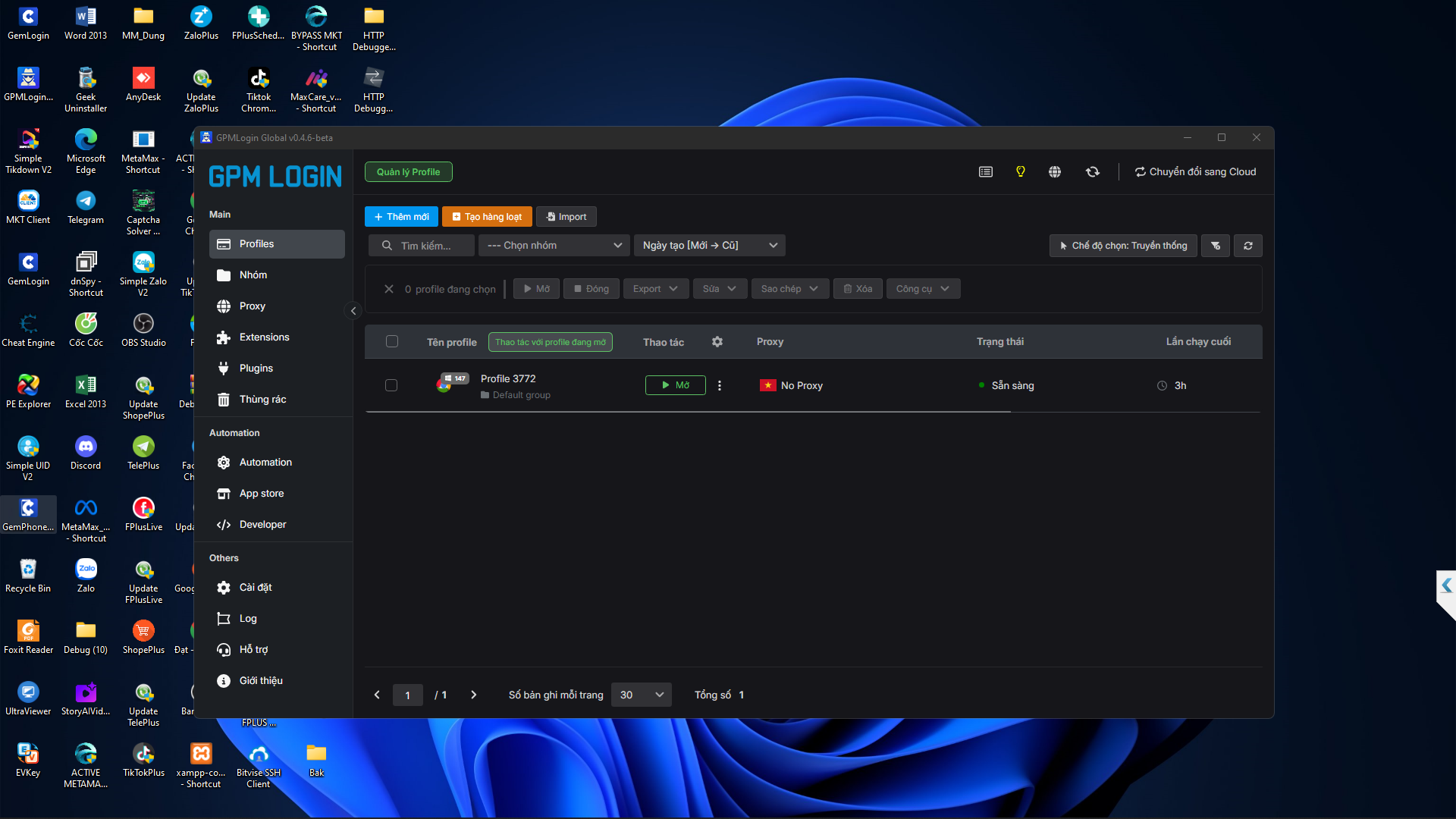Open records-per-page dropdown showing 30
This screenshot has height=819, width=1456.
tap(642, 695)
